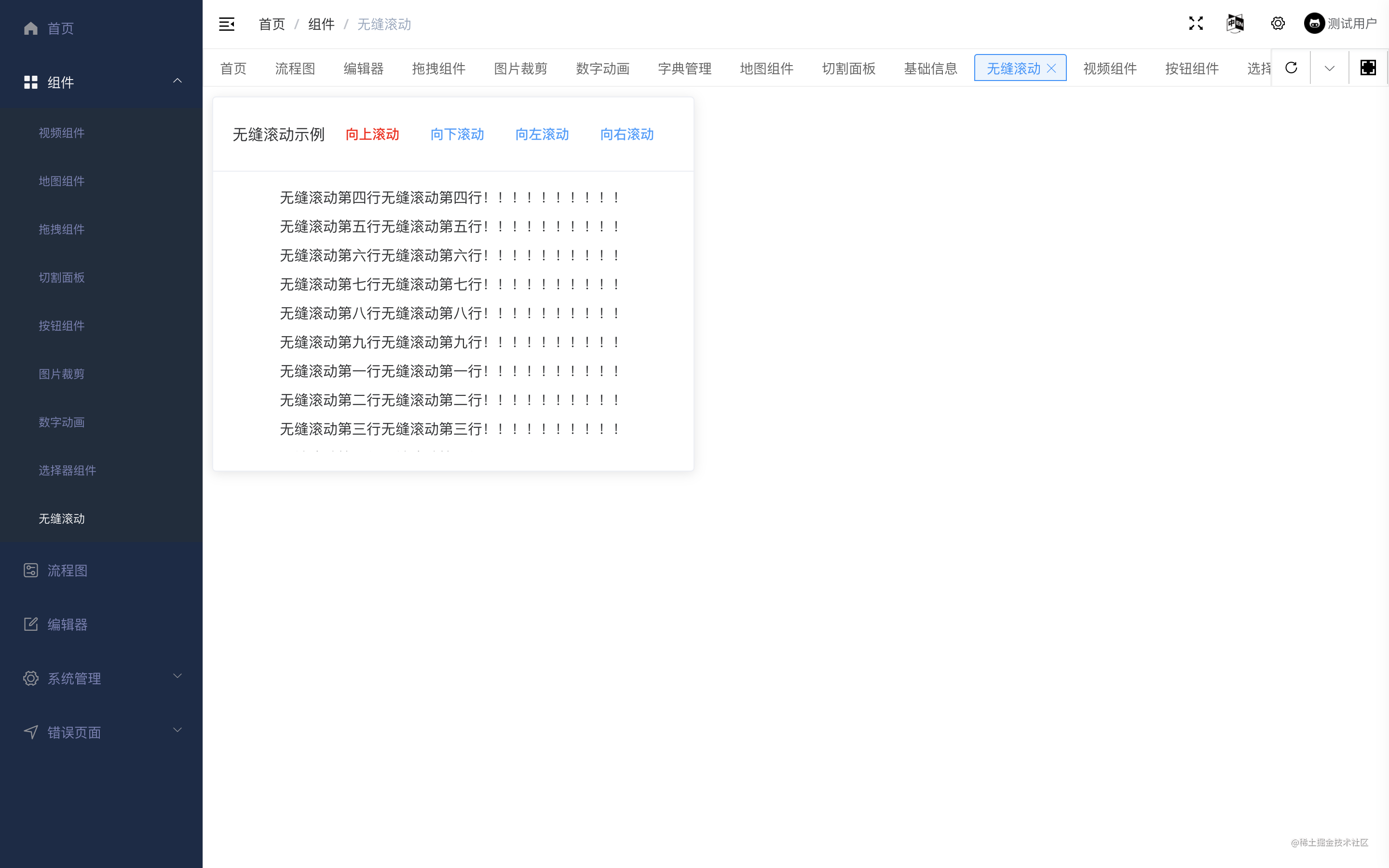1389x868 pixels.
Task: Switch to the 数字动画 tab
Action: [602, 69]
